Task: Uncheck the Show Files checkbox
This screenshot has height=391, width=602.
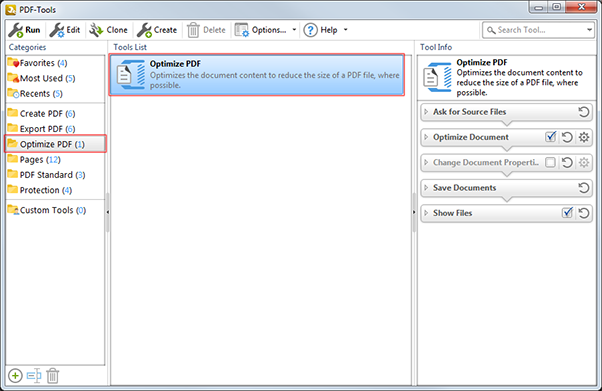Action: (x=567, y=212)
